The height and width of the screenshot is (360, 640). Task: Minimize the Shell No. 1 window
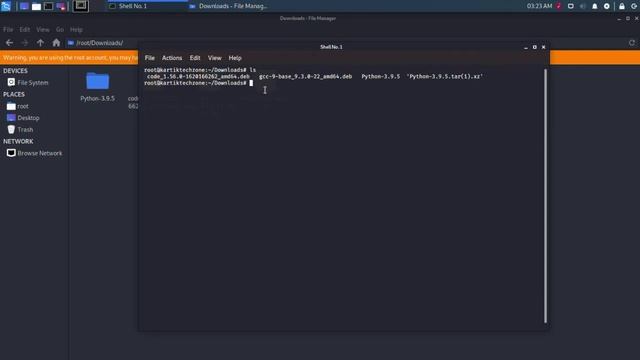point(526,47)
